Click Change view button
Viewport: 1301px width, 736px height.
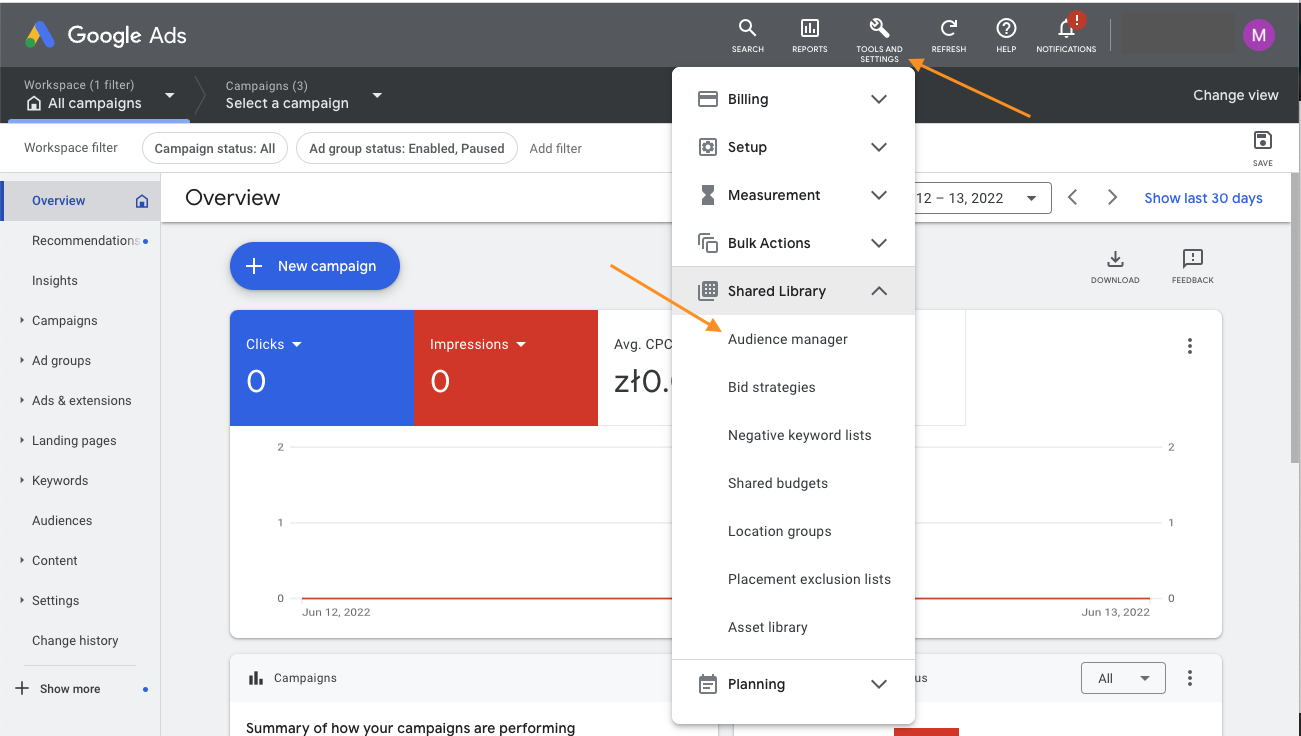click(x=1236, y=95)
